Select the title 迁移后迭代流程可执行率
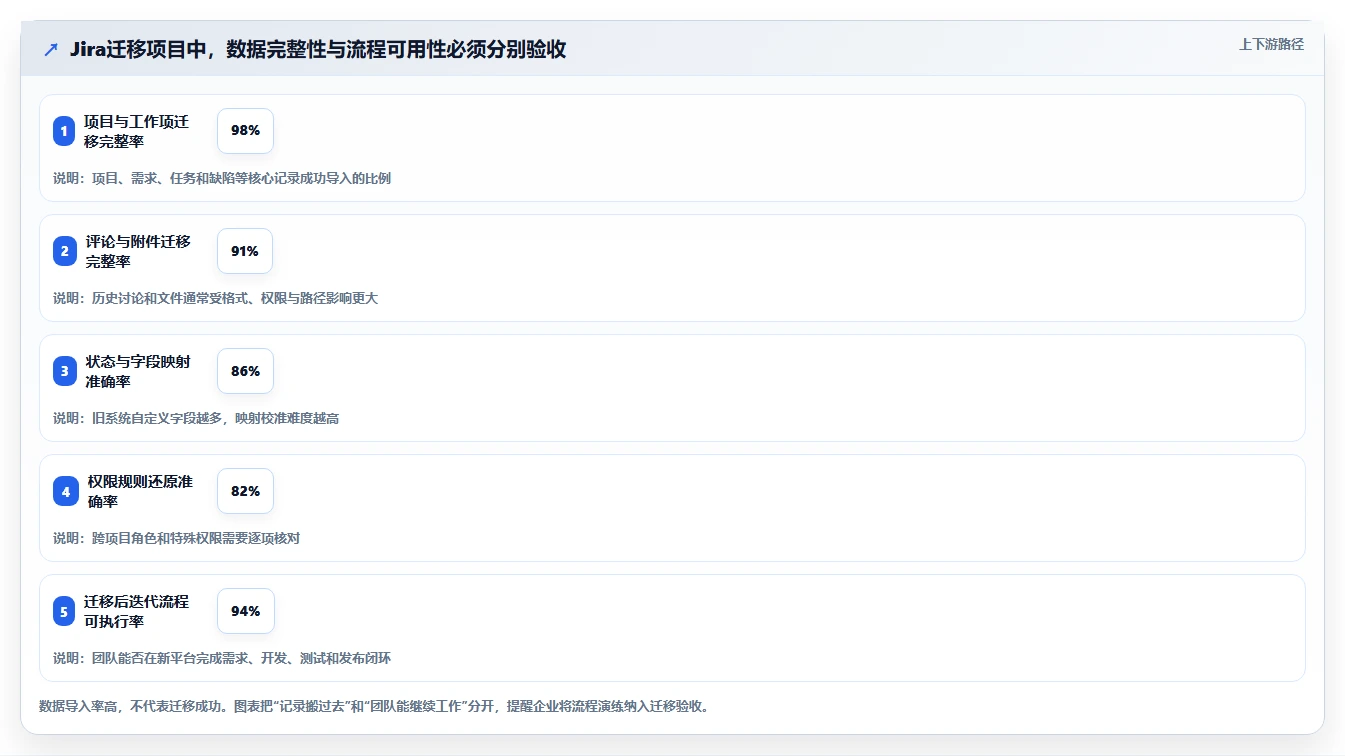The width and height of the screenshot is (1345, 756). click(x=136, y=611)
